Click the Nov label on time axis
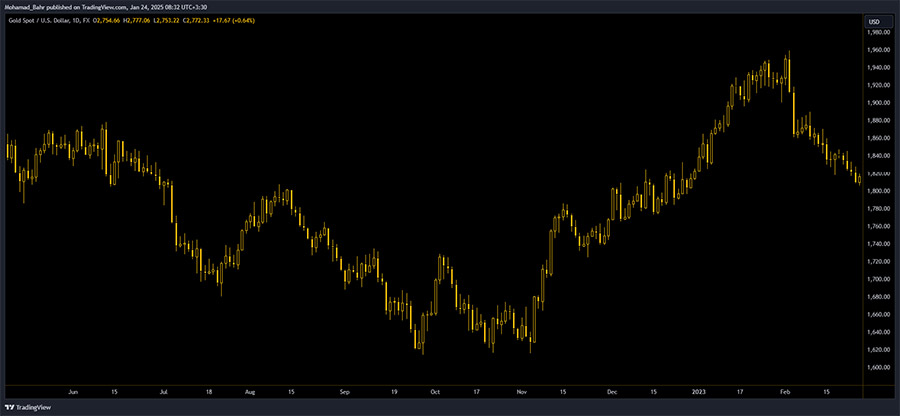900x416 pixels. click(523, 394)
